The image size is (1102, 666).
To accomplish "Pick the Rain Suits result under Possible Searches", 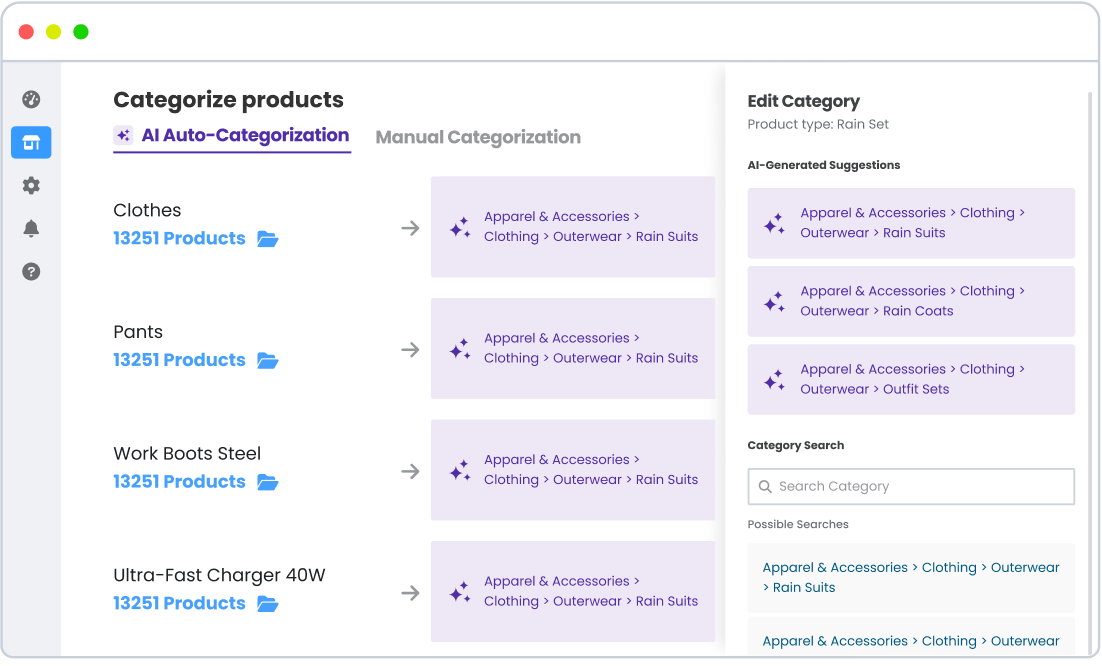I will tap(910, 577).
